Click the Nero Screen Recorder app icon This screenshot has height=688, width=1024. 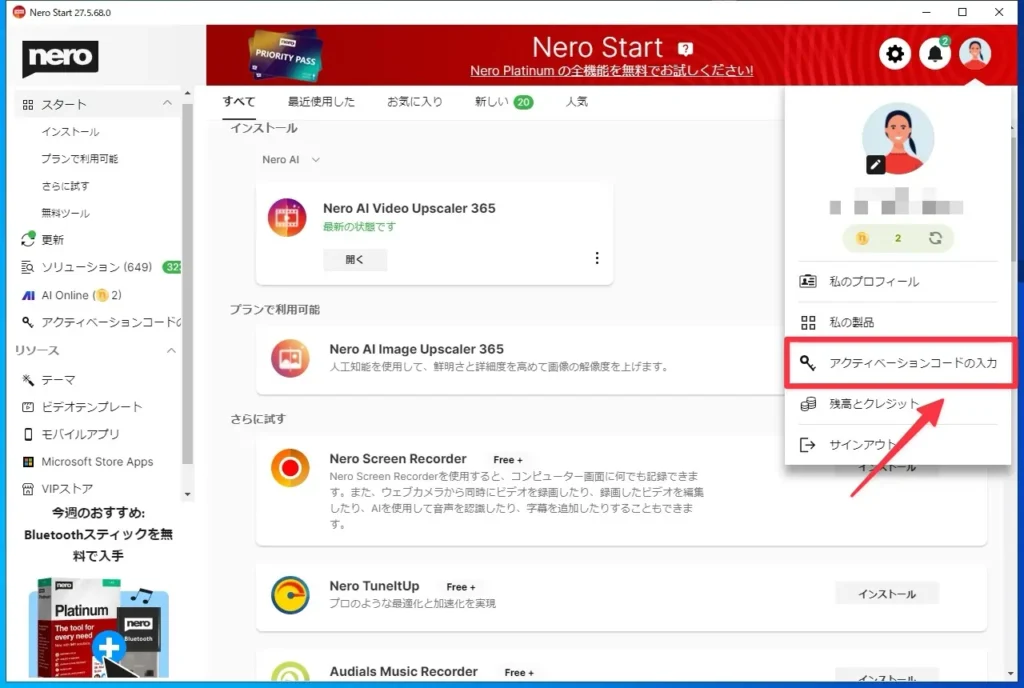(290, 468)
